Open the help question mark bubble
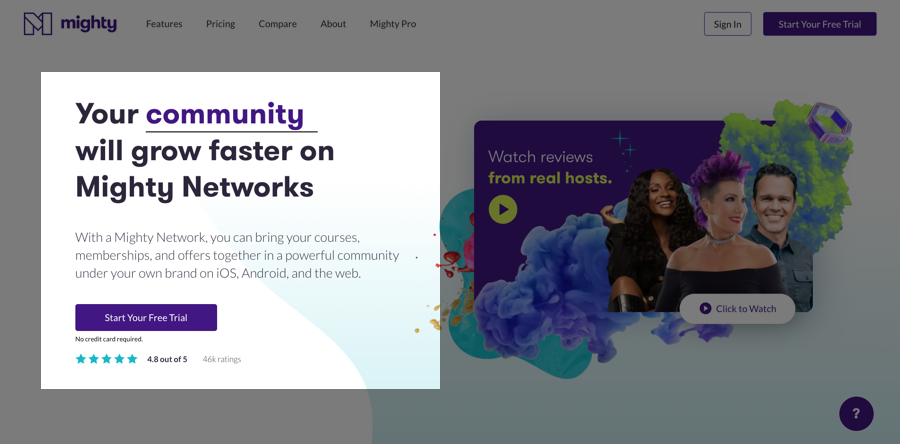The image size is (900, 444). tap(856, 413)
